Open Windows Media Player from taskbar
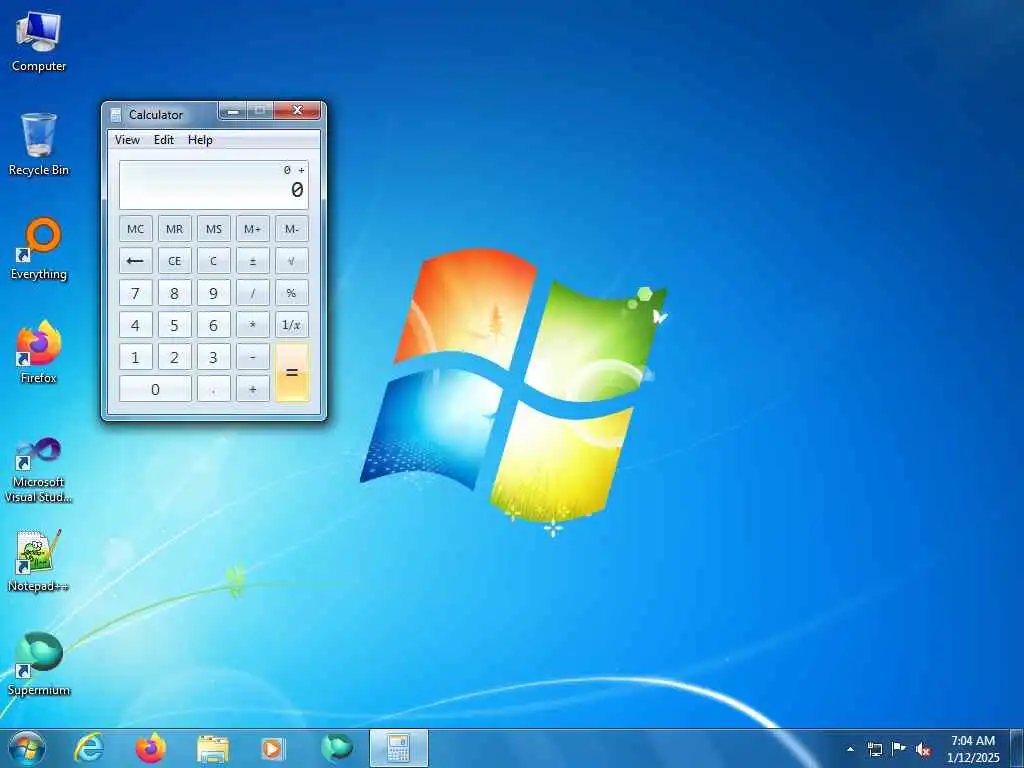The width and height of the screenshot is (1024, 768). (x=272, y=748)
